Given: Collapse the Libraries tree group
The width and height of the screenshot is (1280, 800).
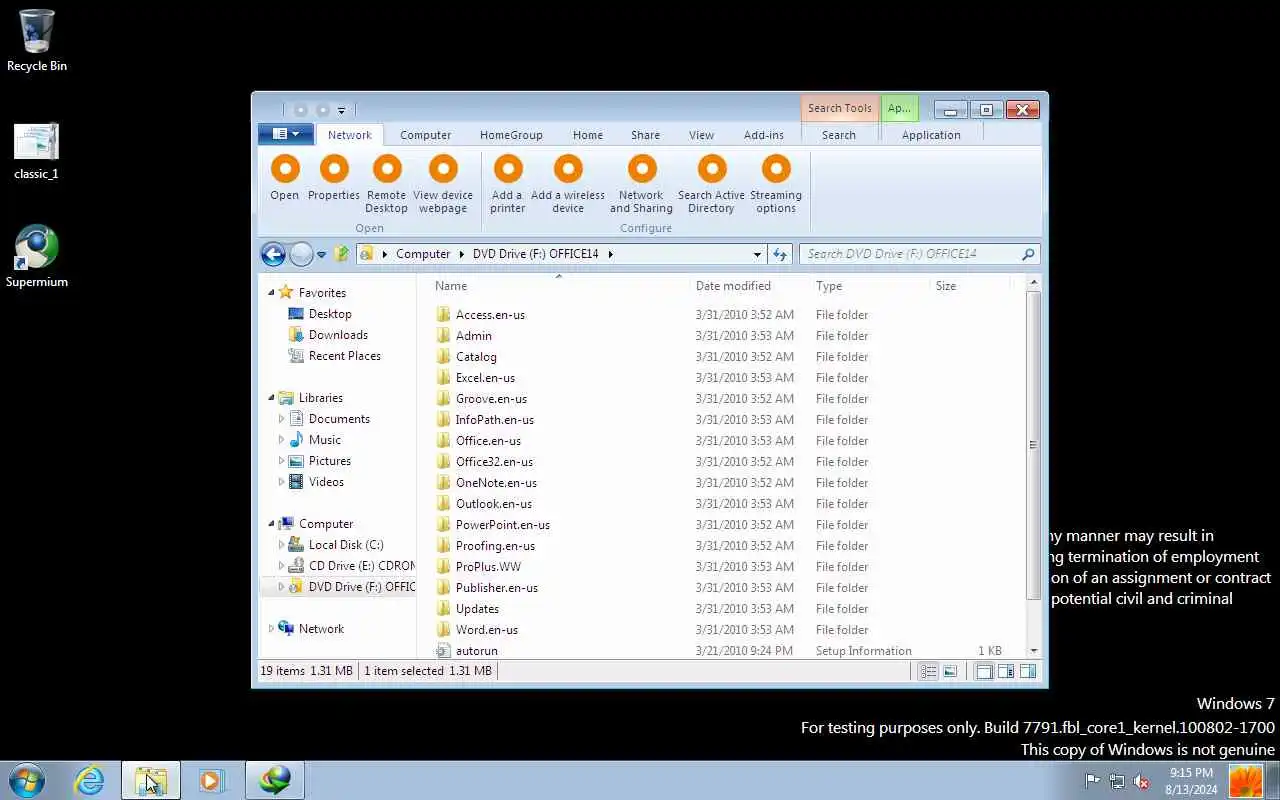Looking at the screenshot, I should point(271,398).
